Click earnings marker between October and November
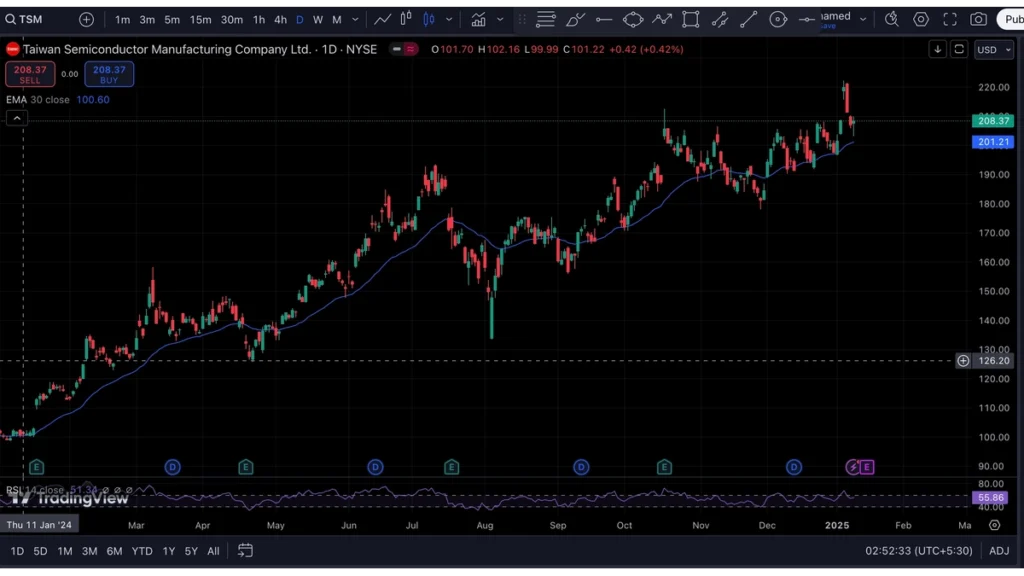1024x576 pixels. pyautogui.click(x=664, y=467)
